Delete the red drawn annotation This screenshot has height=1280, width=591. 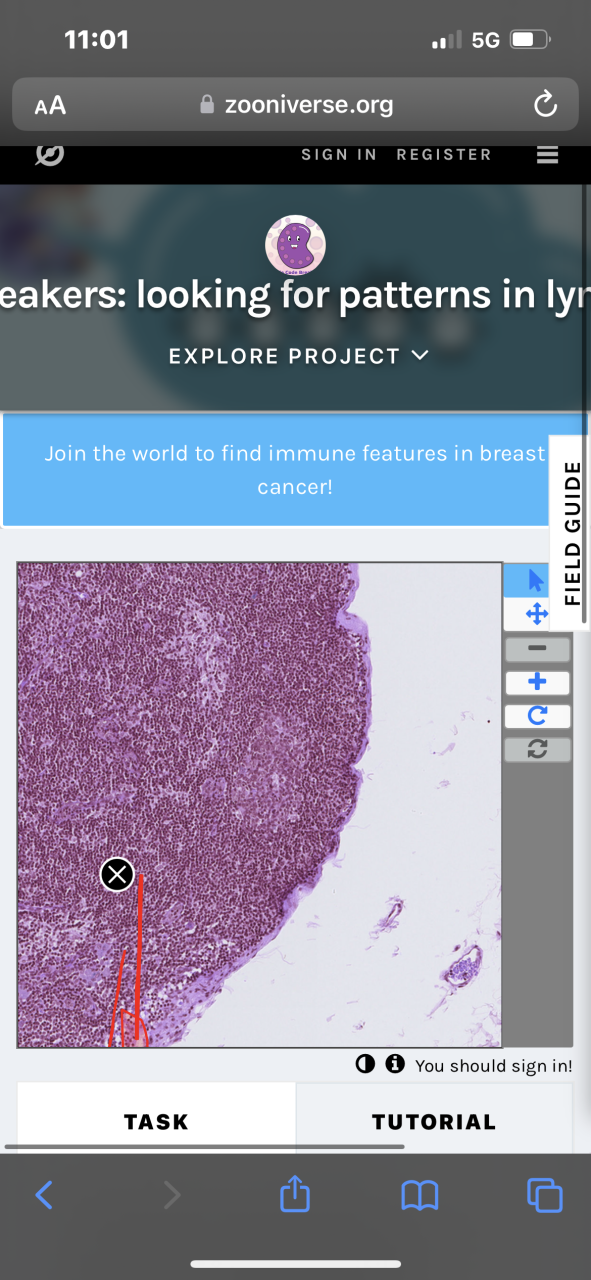click(x=118, y=875)
